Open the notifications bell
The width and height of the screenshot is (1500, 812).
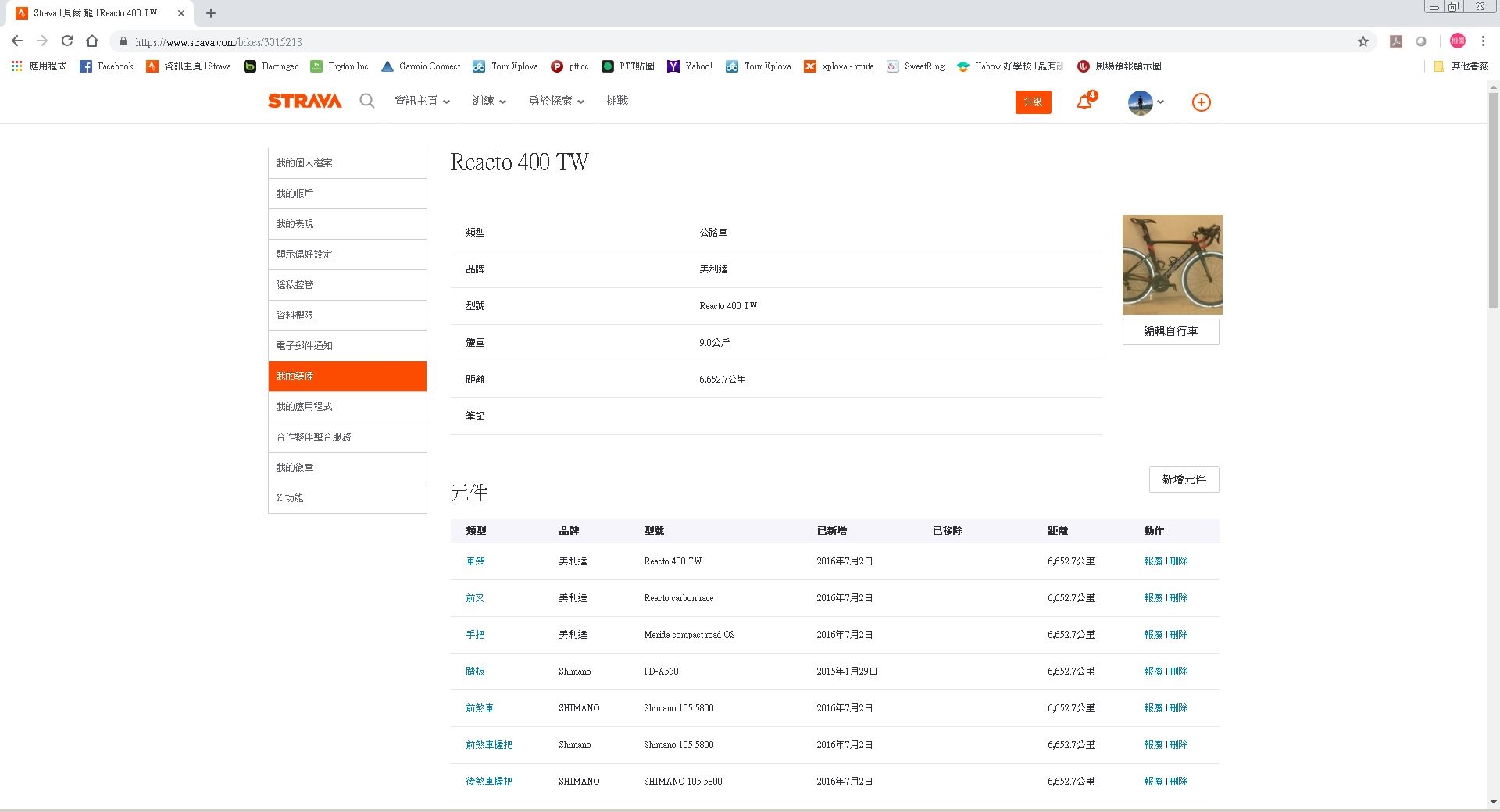(x=1086, y=101)
